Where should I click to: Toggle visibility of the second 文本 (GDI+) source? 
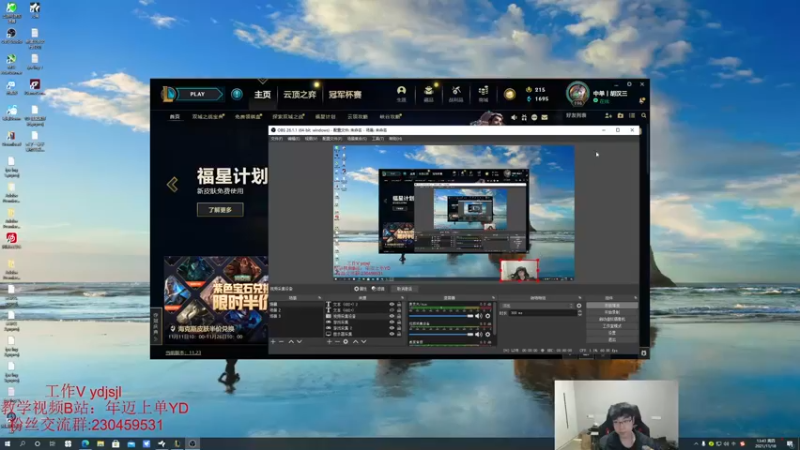point(392,310)
